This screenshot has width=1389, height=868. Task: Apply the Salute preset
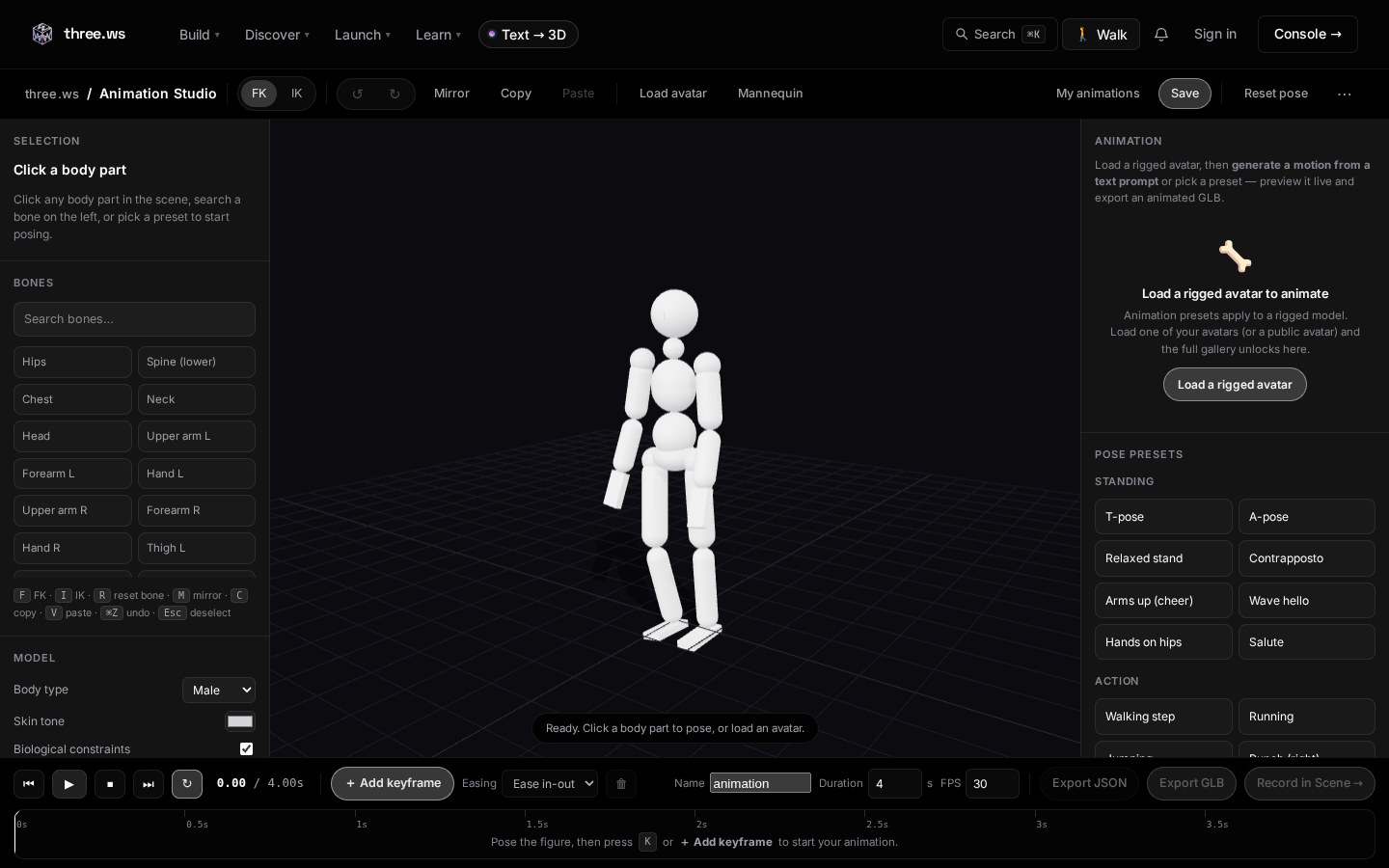click(1307, 642)
